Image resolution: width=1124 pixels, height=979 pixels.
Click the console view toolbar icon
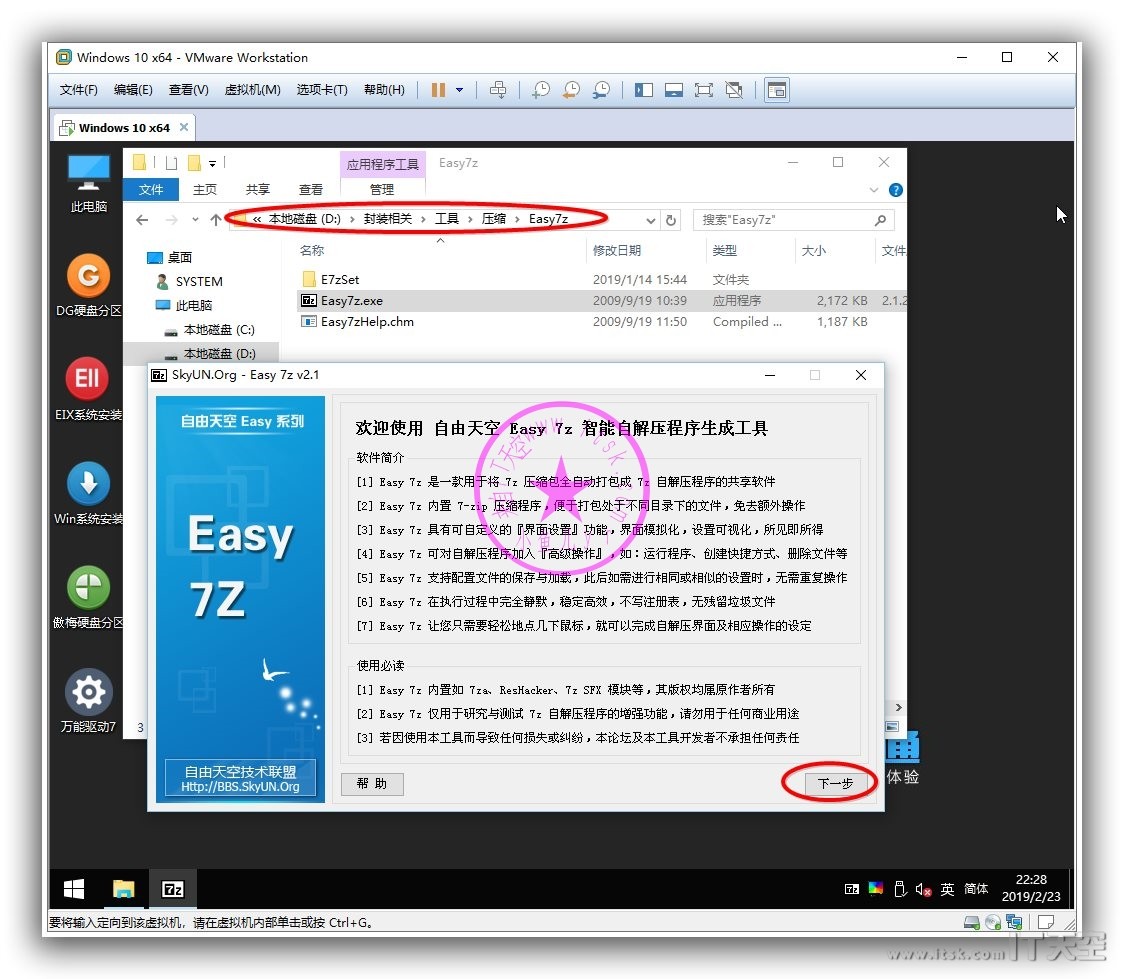(777, 90)
